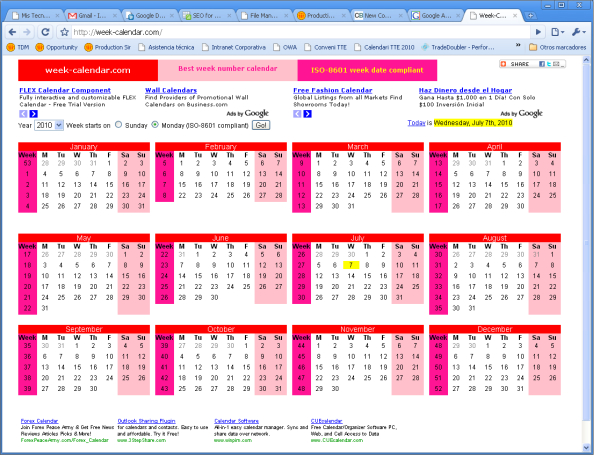
Task: Click the SHARE button
Action: click(x=515, y=64)
